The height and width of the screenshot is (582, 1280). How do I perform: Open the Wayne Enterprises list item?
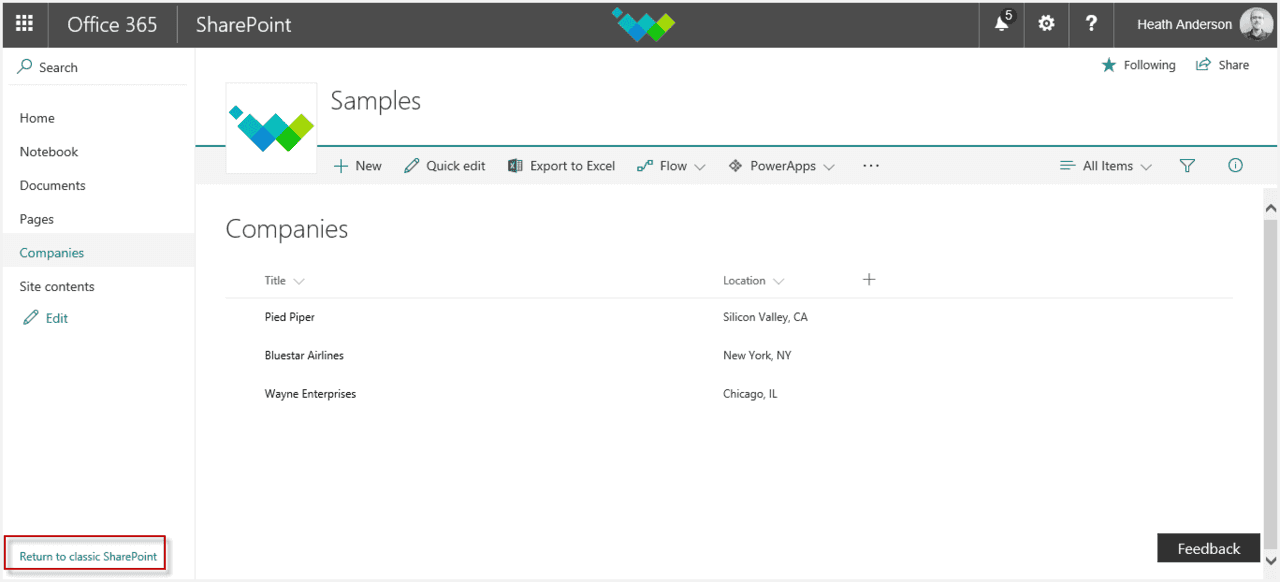click(310, 393)
